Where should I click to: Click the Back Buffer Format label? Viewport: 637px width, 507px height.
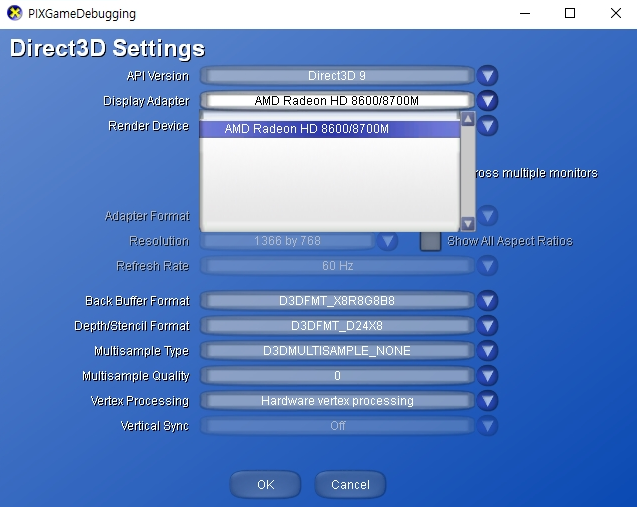coord(137,301)
